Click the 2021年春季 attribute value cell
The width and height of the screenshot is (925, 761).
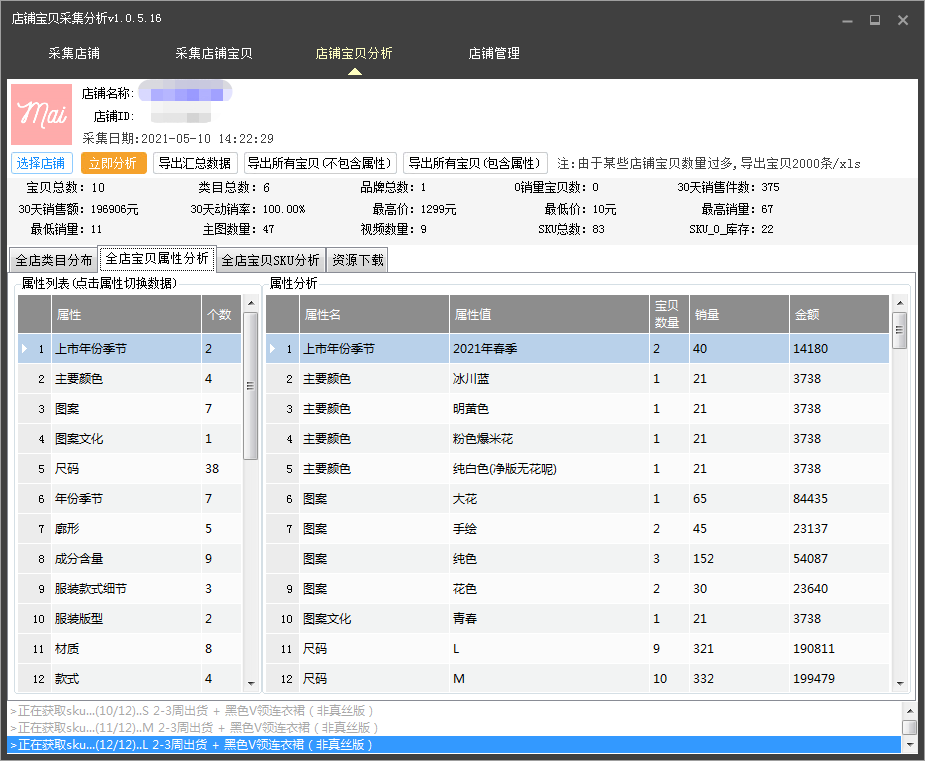(549, 349)
